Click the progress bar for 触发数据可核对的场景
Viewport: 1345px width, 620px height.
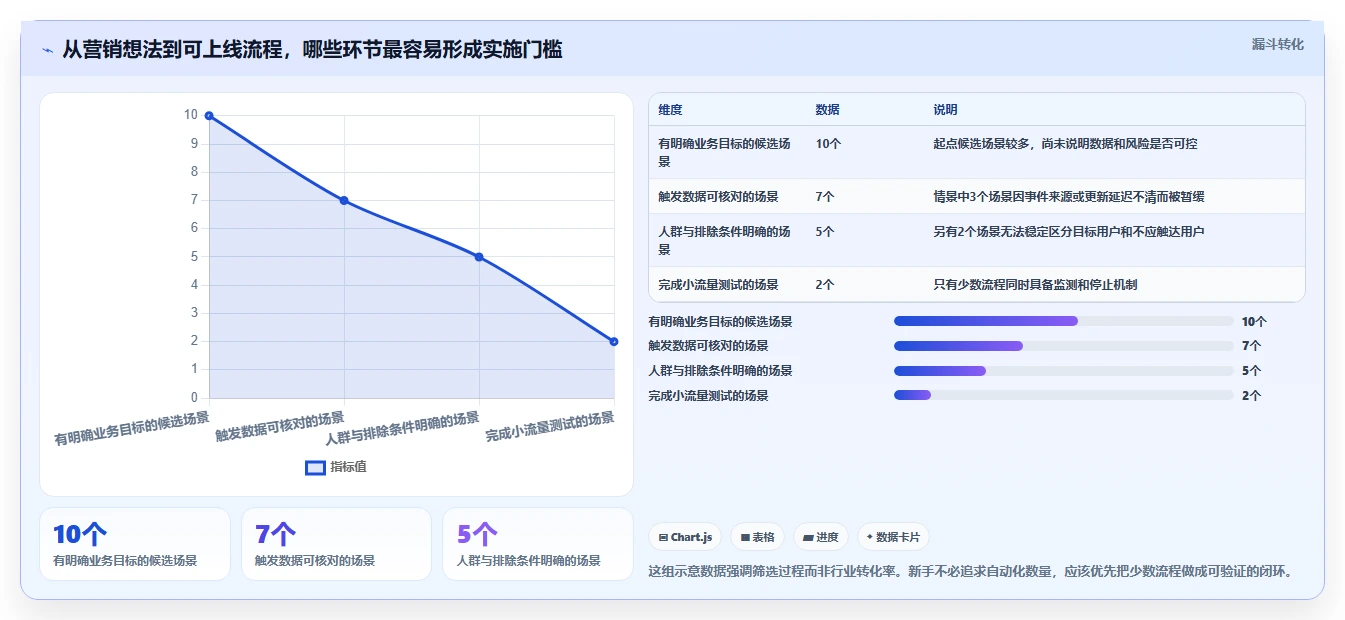tap(1063, 346)
